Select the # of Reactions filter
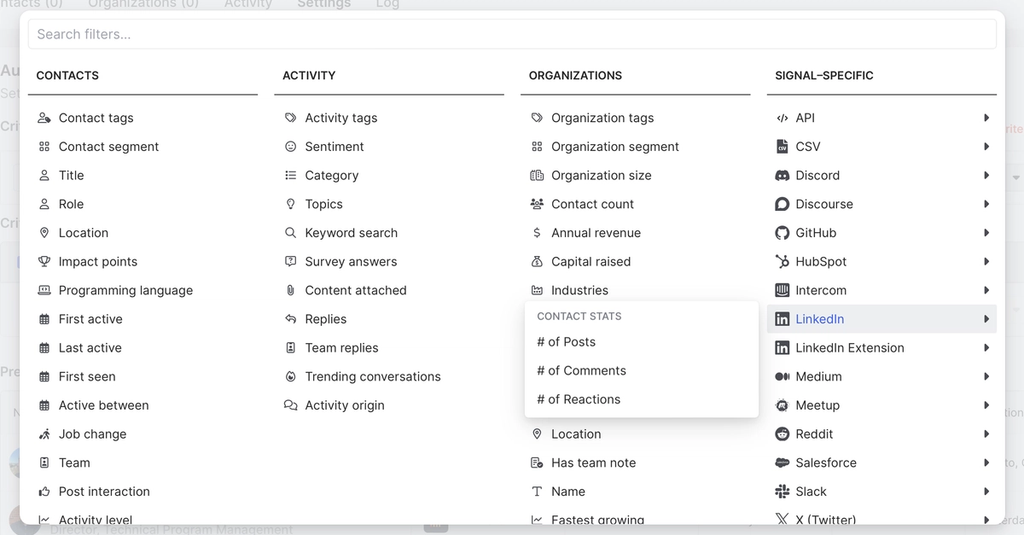This screenshot has width=1024, height=535. [578, 400]
